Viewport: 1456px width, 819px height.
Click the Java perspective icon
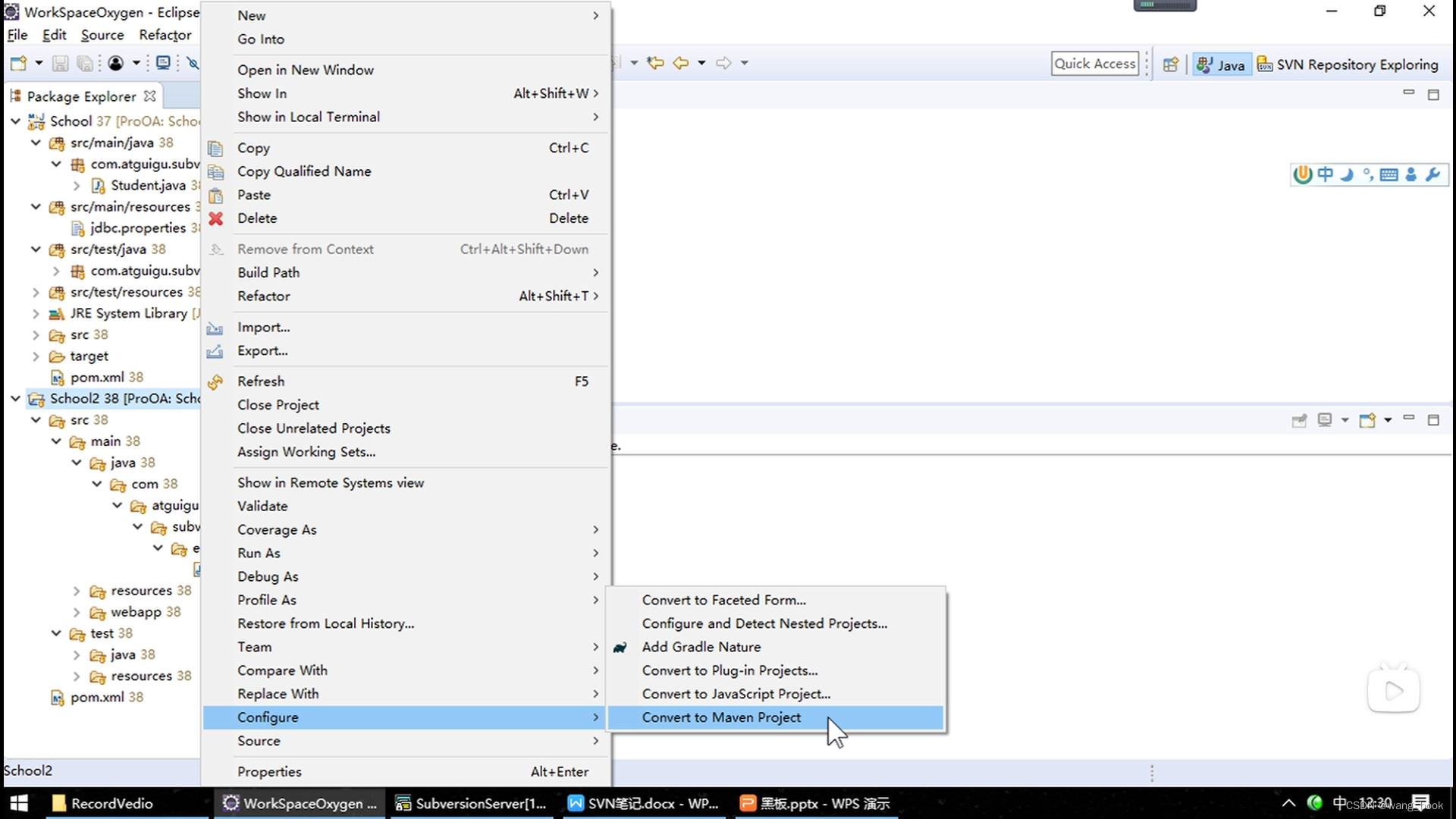click(x=1220, y=63)
